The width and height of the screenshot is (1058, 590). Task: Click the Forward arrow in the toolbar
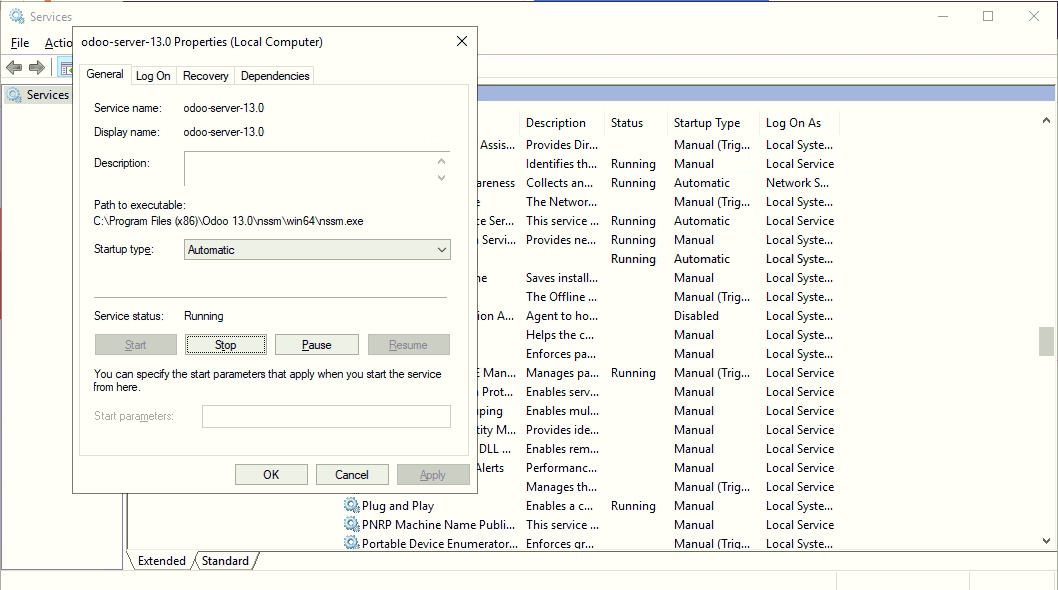[37, 67]
